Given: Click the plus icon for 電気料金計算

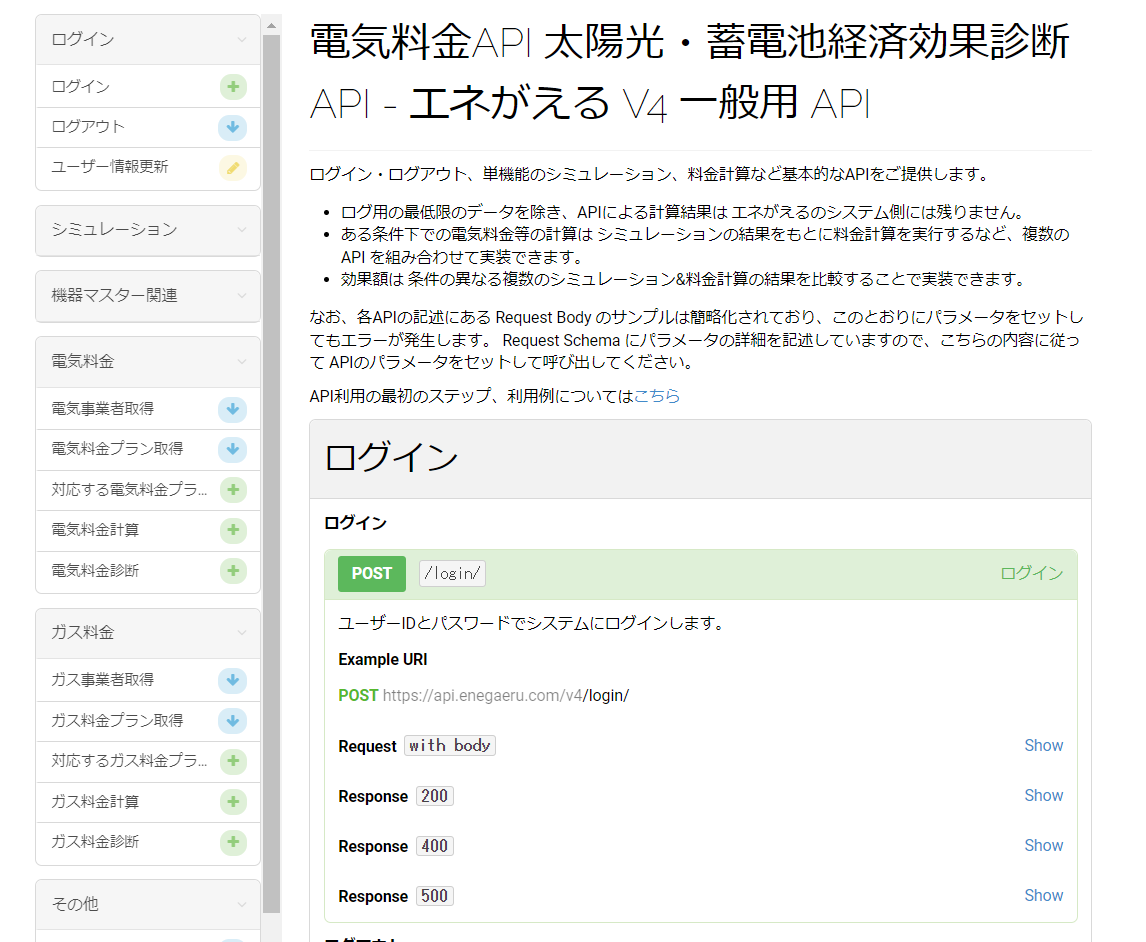Looking at the screenshot, I should click(x=233, y=530).
